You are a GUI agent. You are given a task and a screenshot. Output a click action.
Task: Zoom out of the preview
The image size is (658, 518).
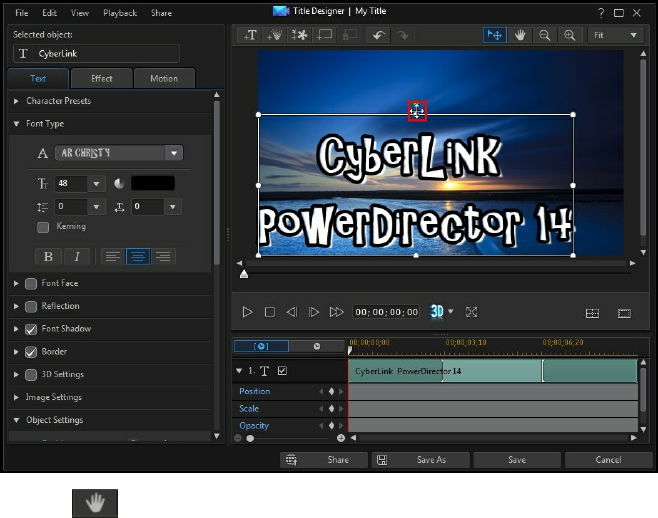[544, 35]
